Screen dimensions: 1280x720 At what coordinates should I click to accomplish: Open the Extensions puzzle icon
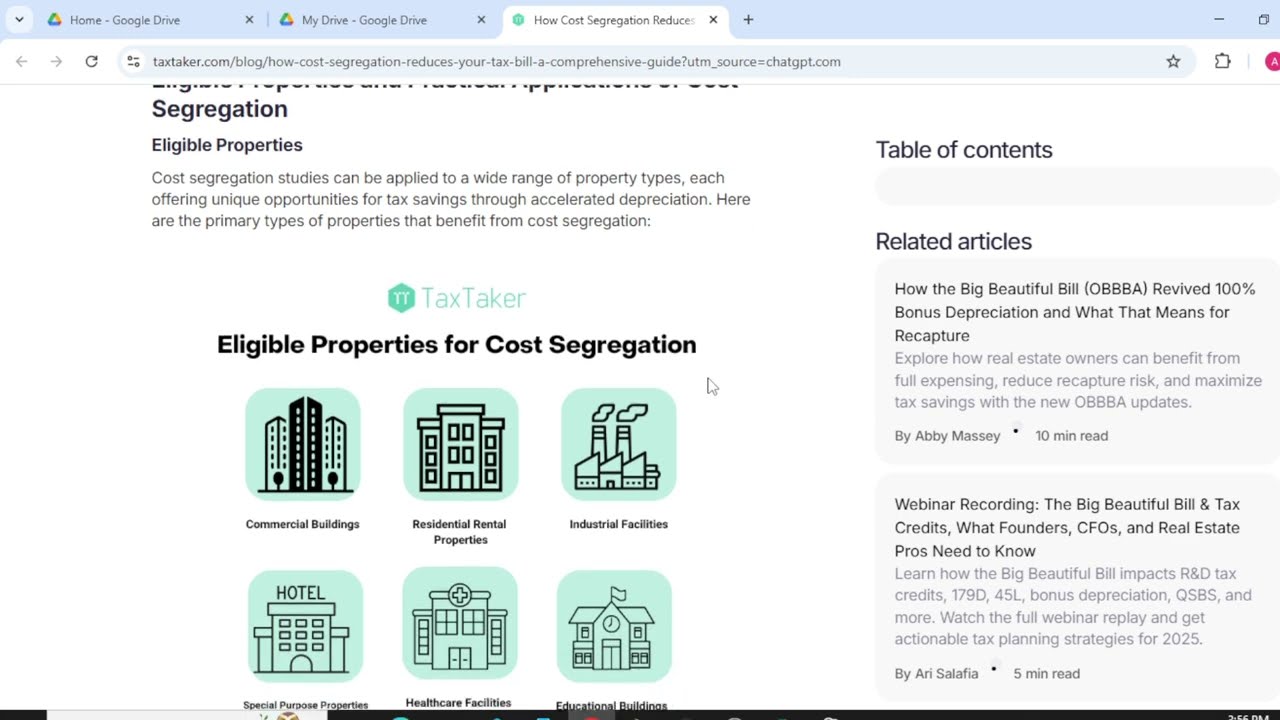pyautogui.click(x=1222, y=62)
